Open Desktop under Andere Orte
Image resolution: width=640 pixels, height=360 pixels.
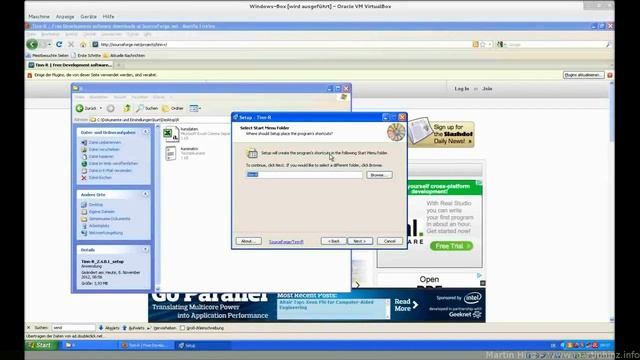(x=96, y=204)
